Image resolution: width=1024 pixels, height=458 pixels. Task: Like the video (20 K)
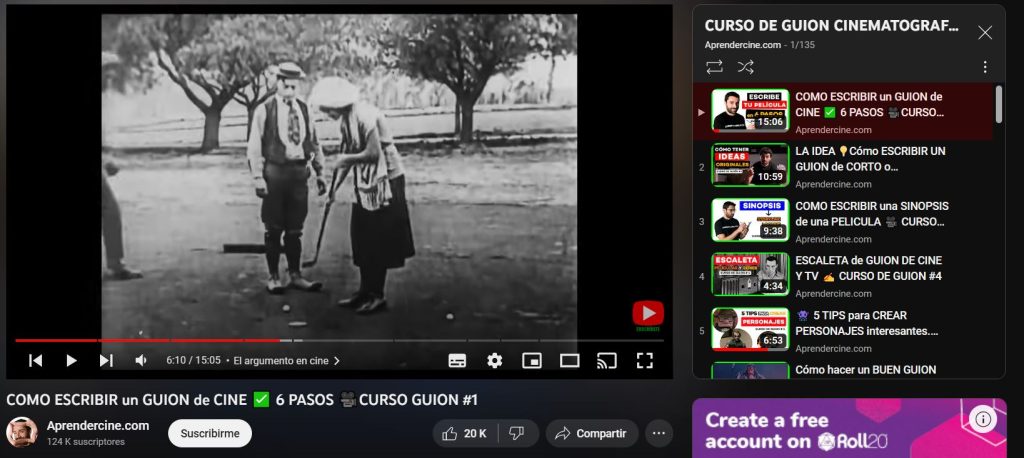coord(464,433)
